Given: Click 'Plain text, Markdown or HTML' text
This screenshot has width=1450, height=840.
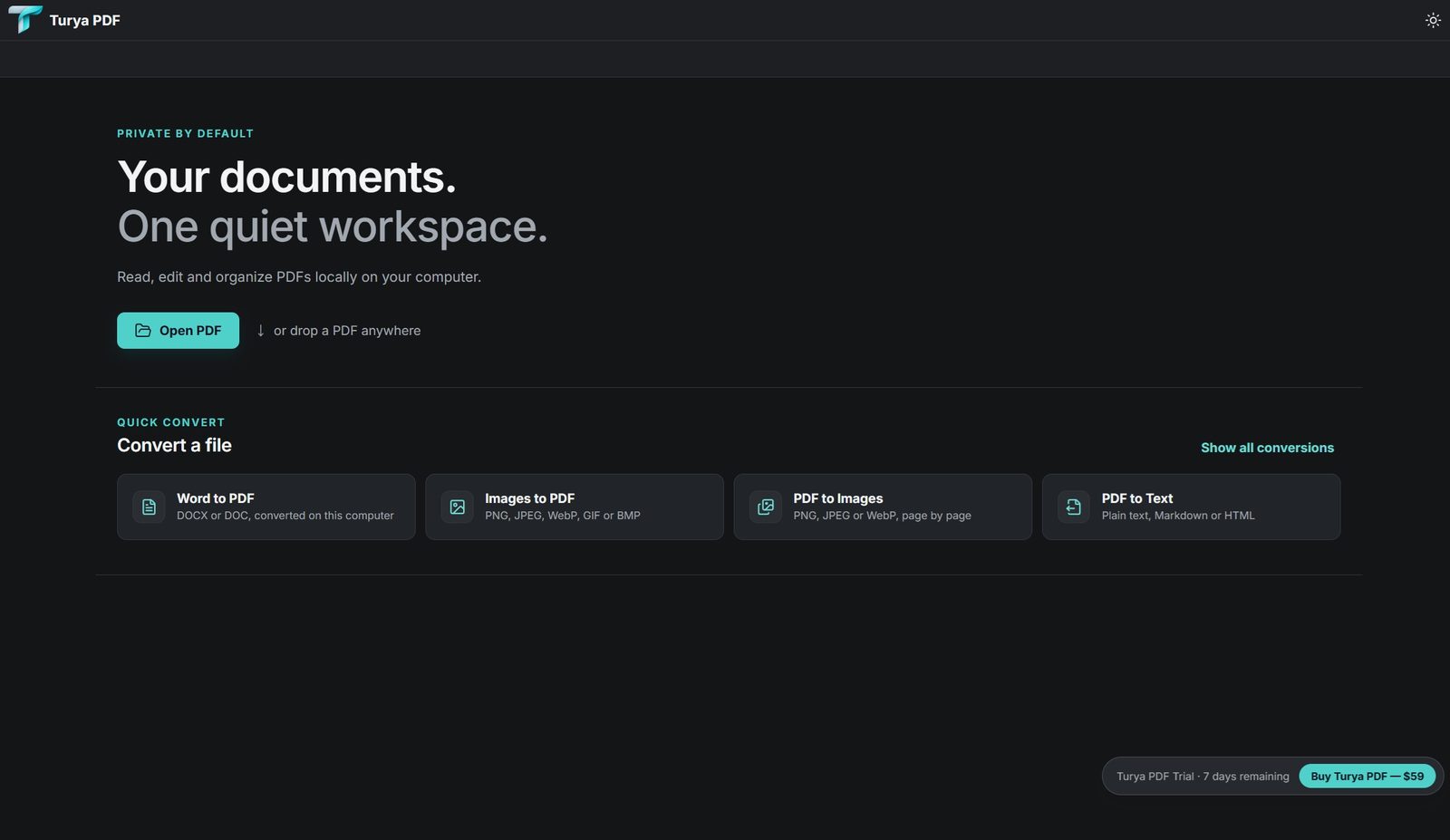Looking at the screenshot, I should [x=1178, y=516].
